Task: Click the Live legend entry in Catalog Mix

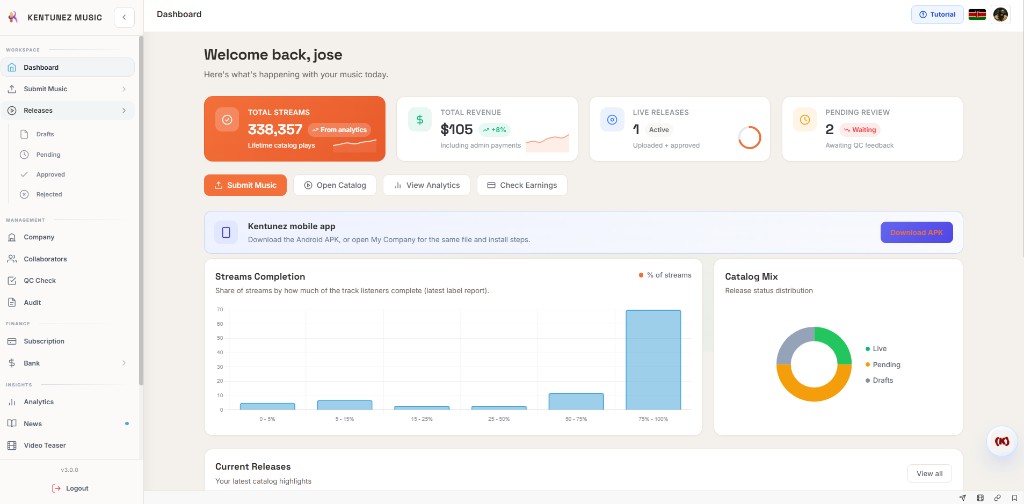Action: point(876,349)
